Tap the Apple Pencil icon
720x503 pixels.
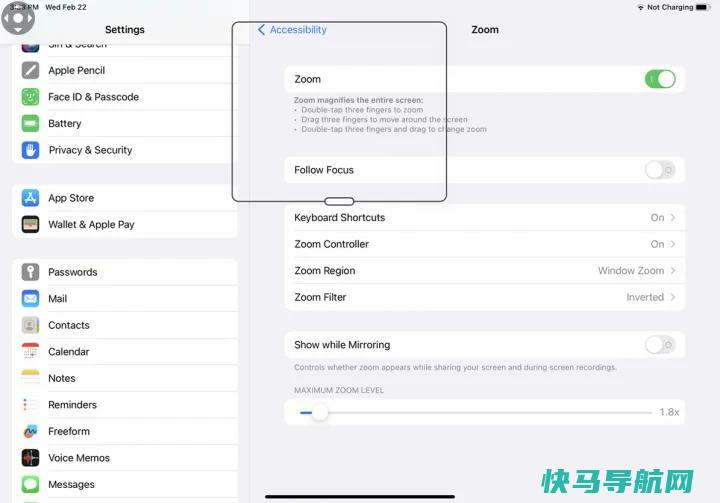click(x=30, y=70)
